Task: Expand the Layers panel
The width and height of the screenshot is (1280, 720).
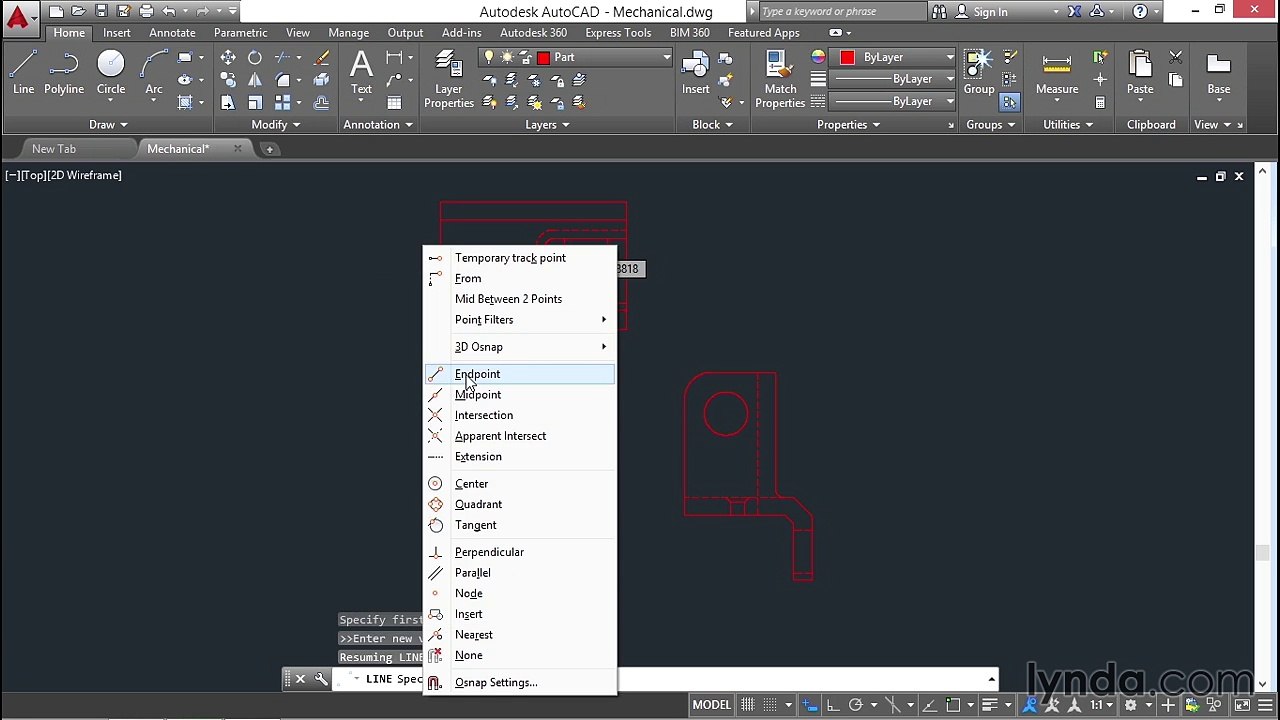Action: point(547,125)
